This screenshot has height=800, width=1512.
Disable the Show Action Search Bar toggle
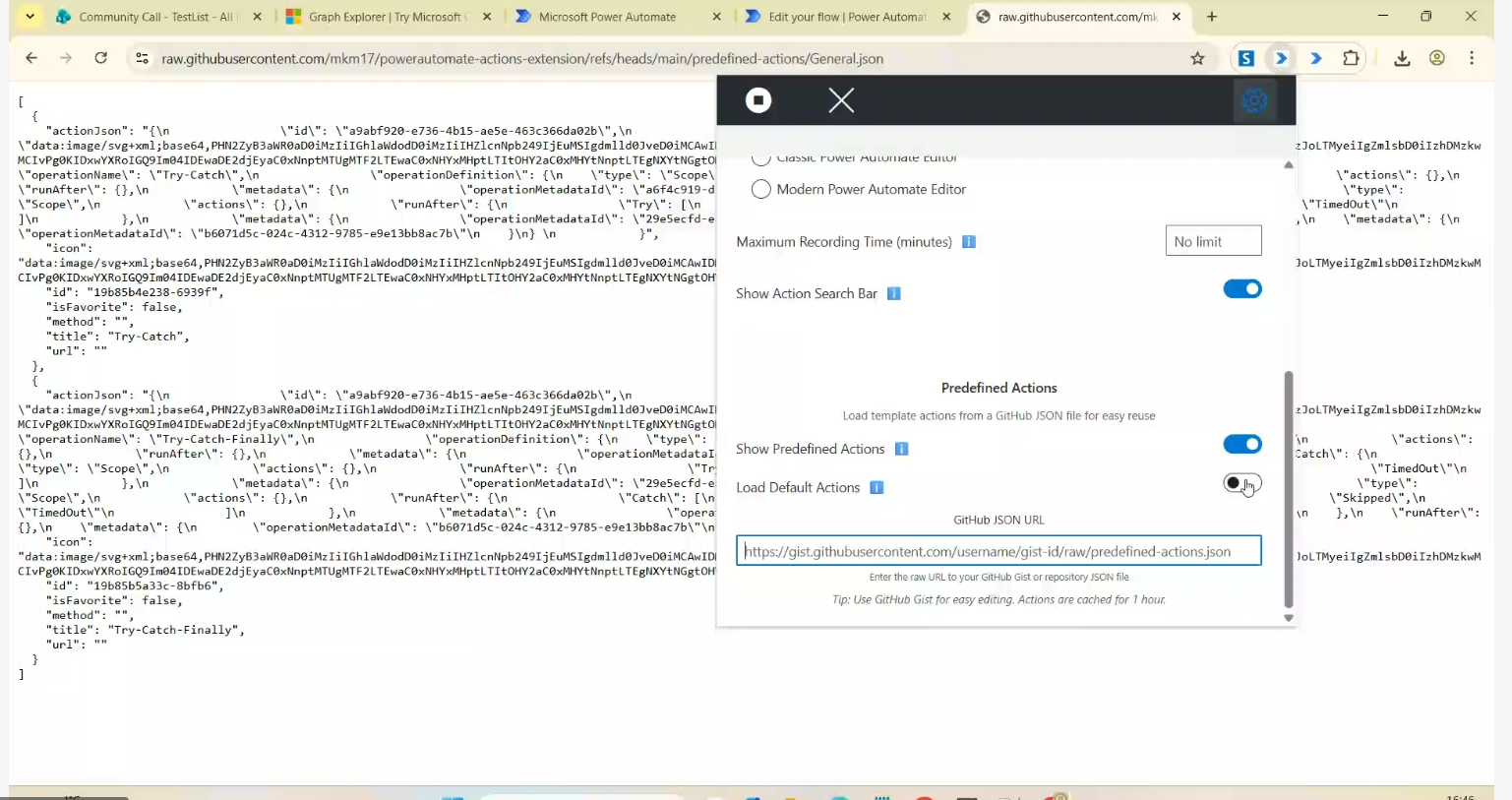(1241, 289)
